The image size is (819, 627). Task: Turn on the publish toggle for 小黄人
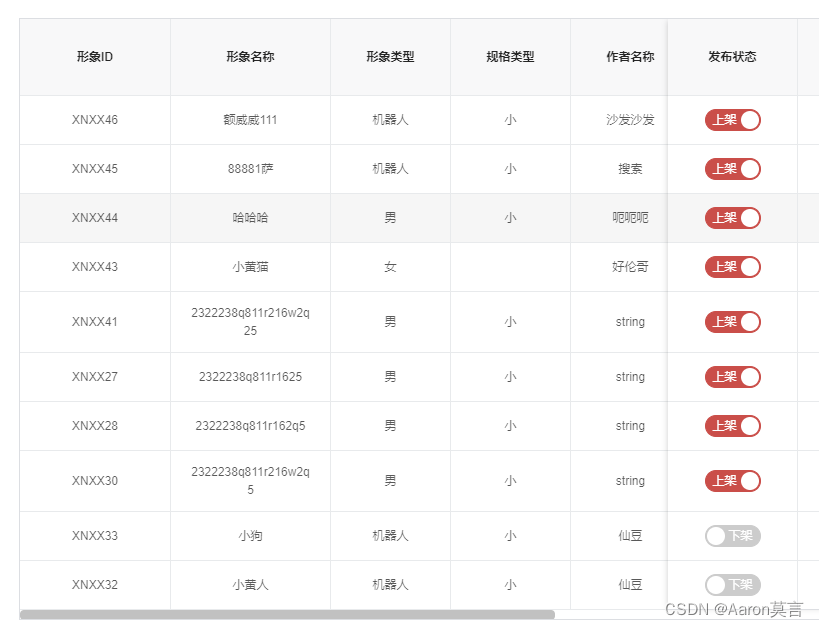point(733,584)
